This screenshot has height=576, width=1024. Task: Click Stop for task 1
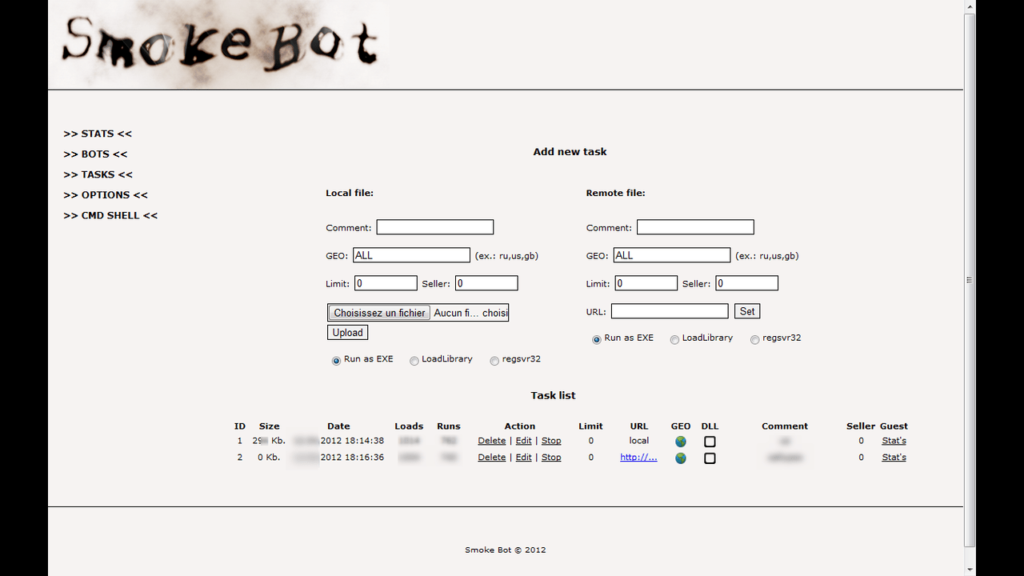(551, 441)
